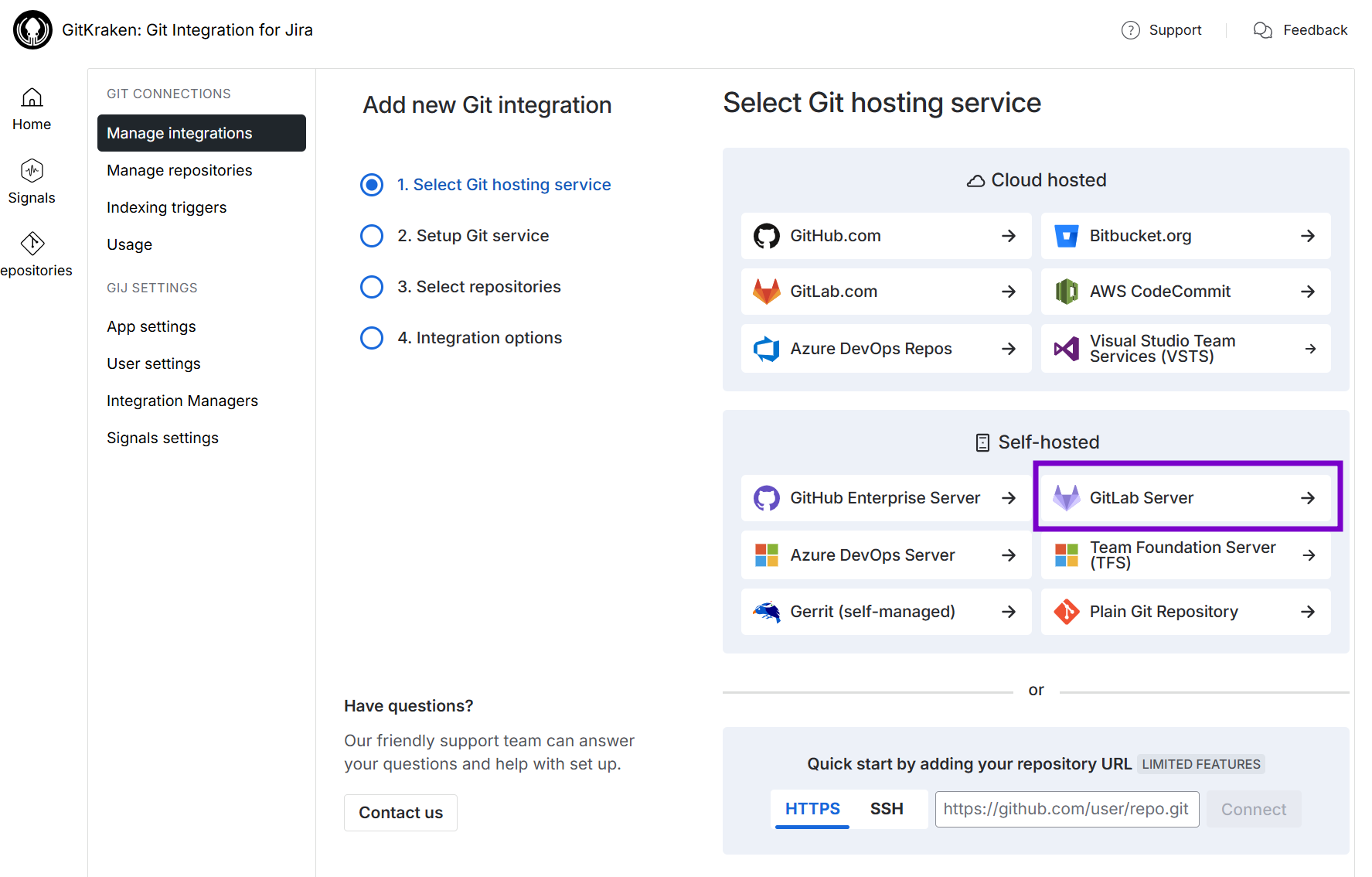Screen dimensions: 1372x877
Task: Click the GitKraken logo icon
Action: coord(32,30)
